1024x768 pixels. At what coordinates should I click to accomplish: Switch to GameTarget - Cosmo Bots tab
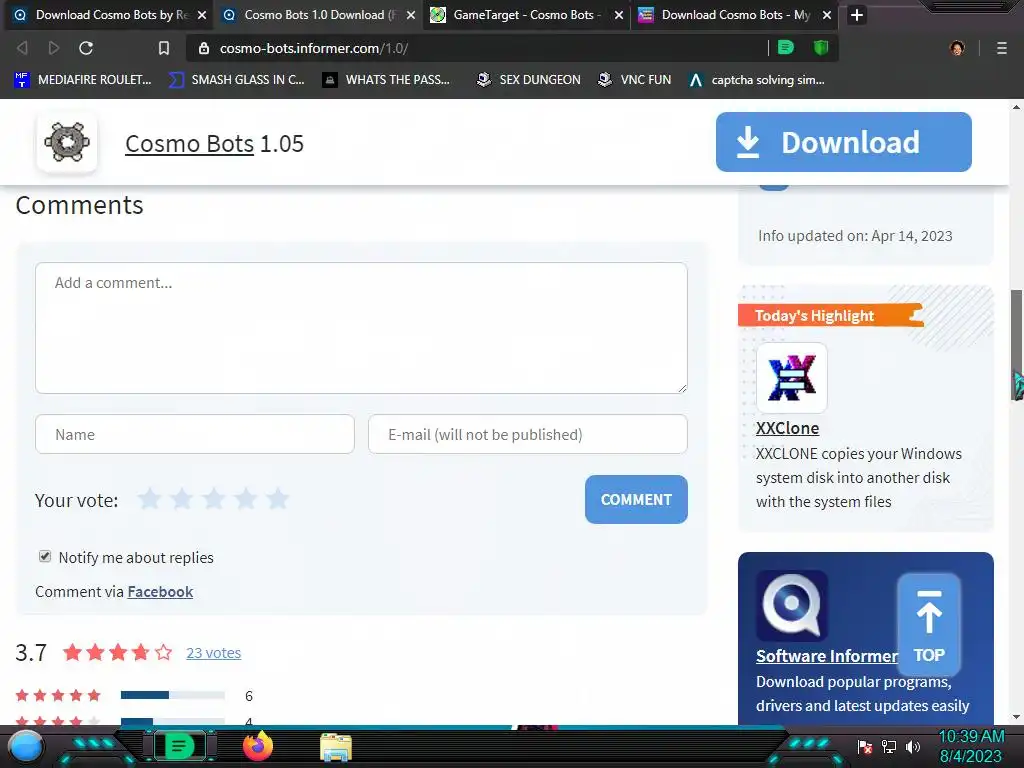point(526,15)
